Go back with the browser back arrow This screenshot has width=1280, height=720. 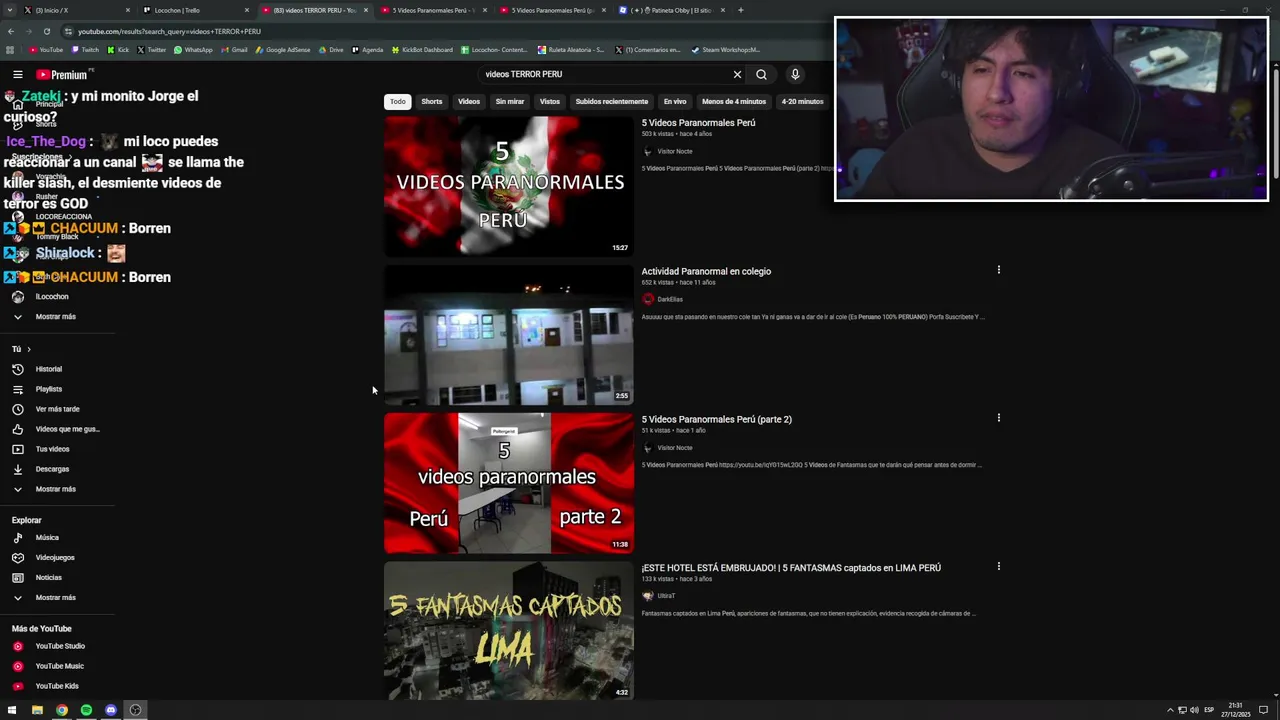click(11, 31)
